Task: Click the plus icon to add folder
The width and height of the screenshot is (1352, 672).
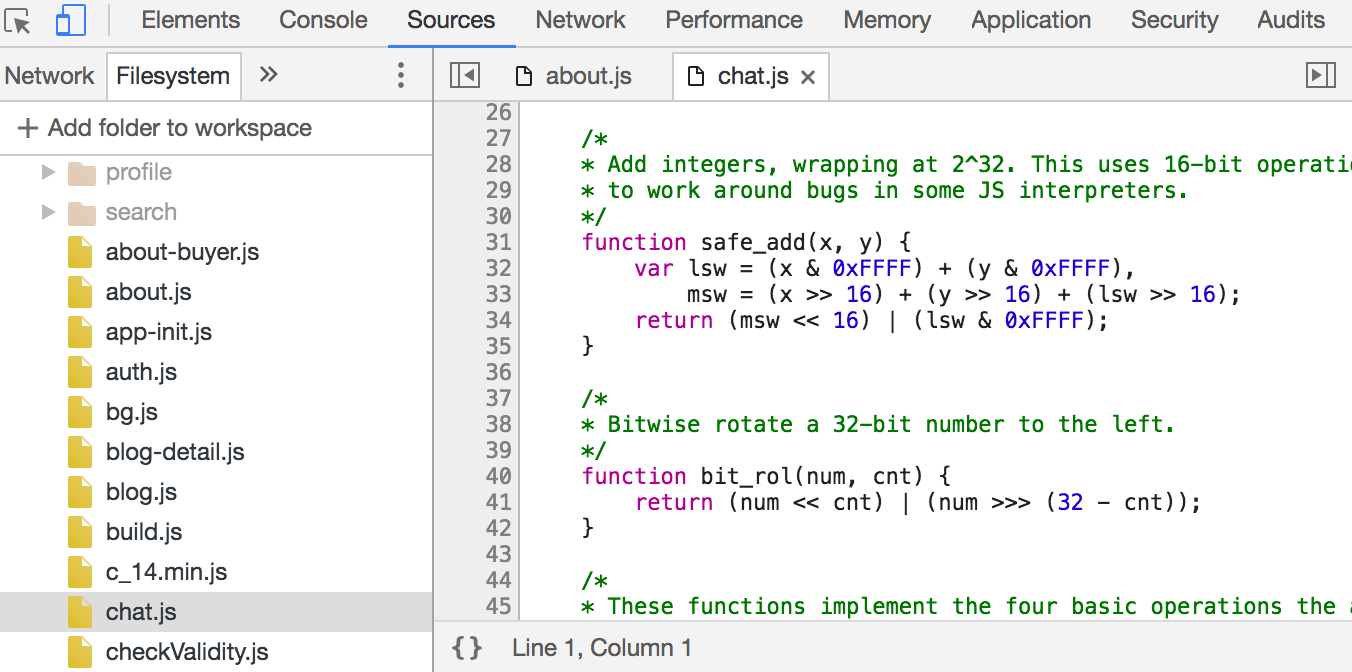Action: (x=28, y=128)
